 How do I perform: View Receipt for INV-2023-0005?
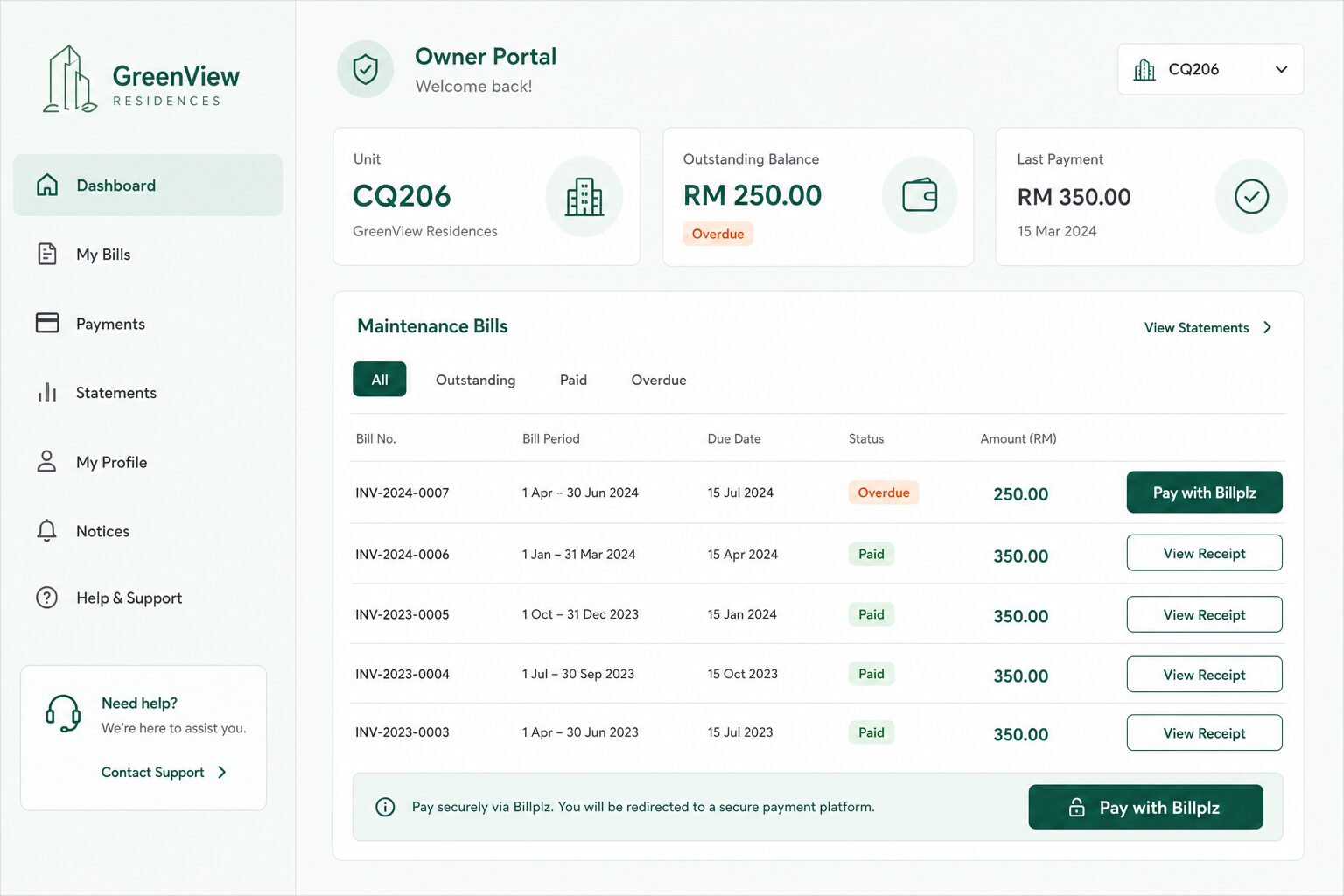click(x=1204, y=614)
